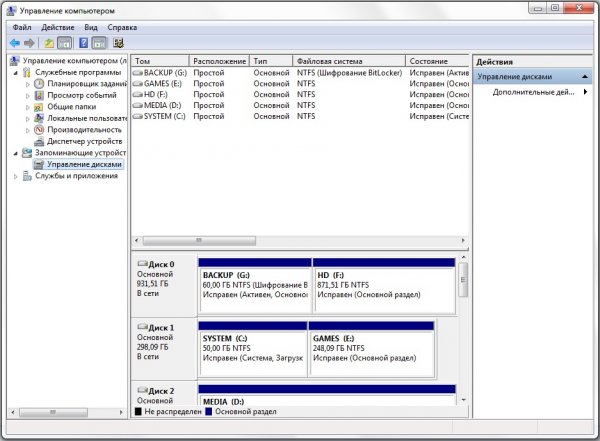Expand the Просмотр событий tree node
Image resolution: width=600 pixels, height=441 pixels.
click(28, 95)
